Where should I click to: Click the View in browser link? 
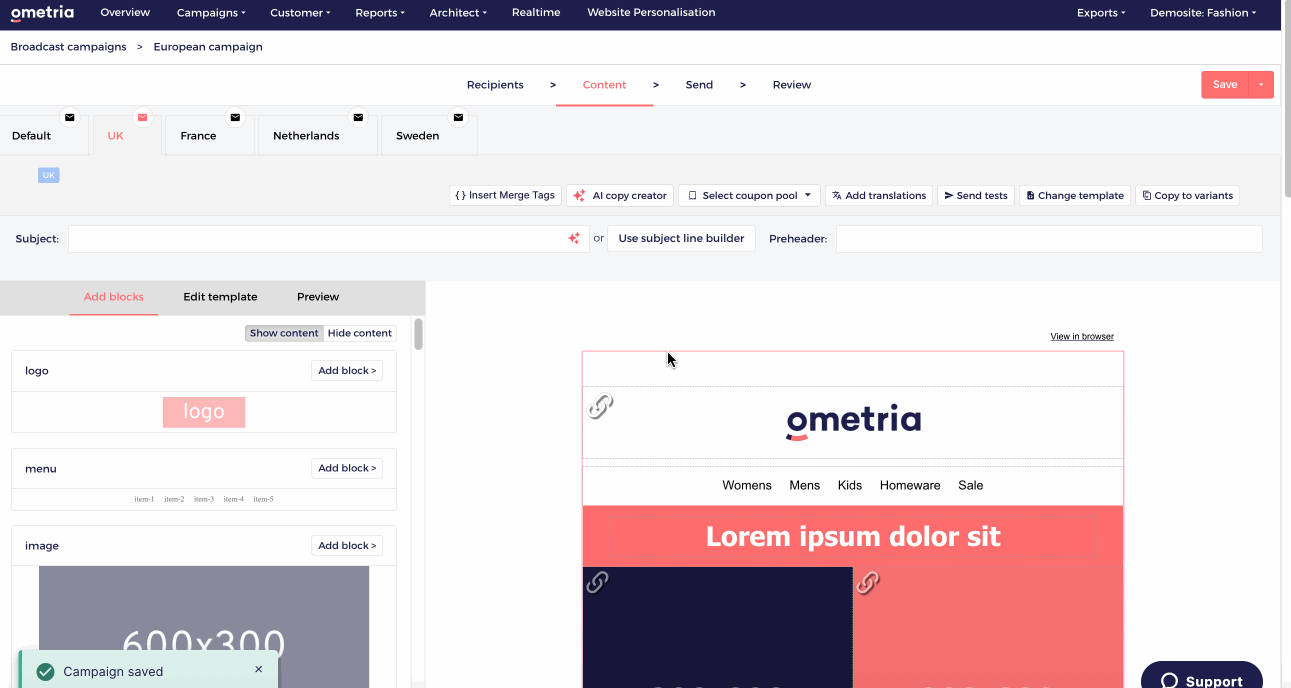pyautogui.click(x=1081, y=336)
